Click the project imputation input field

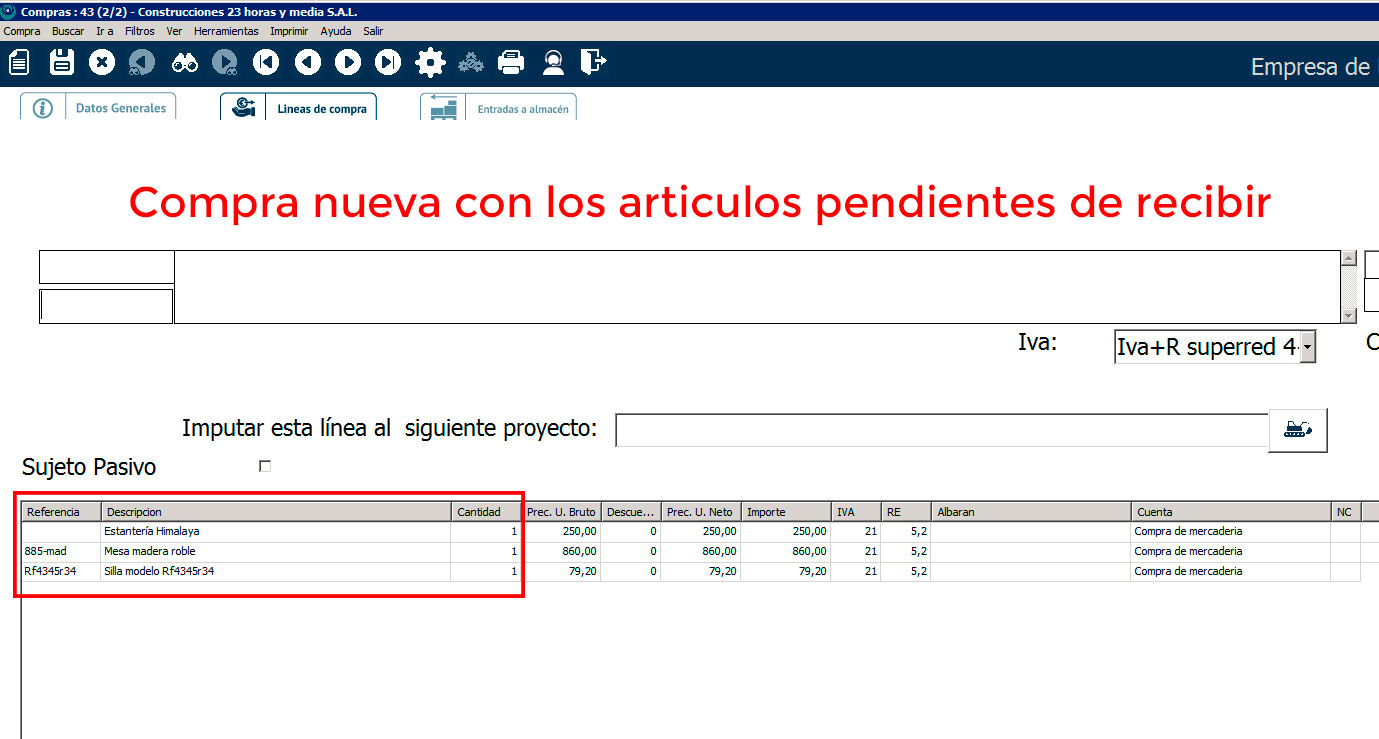pyautogui.click(x=941, y=430)
